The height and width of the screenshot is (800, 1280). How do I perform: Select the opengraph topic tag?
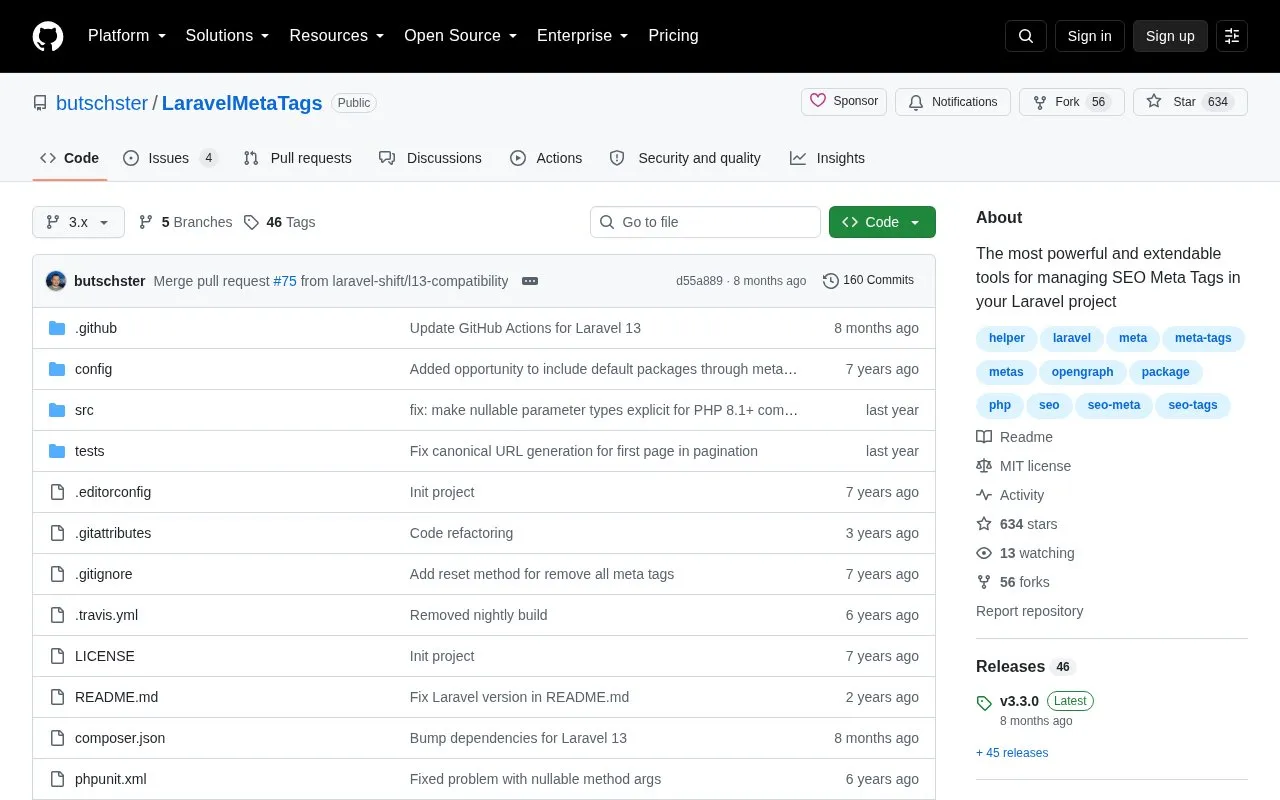1082,372
